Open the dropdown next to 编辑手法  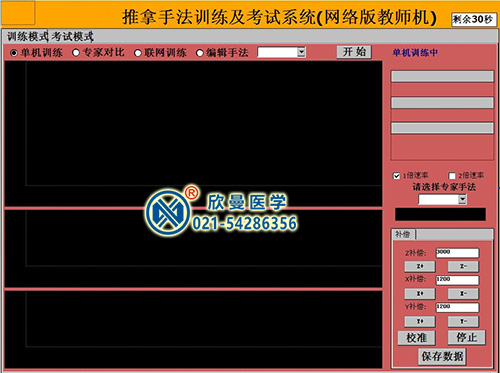coord(301,52)
